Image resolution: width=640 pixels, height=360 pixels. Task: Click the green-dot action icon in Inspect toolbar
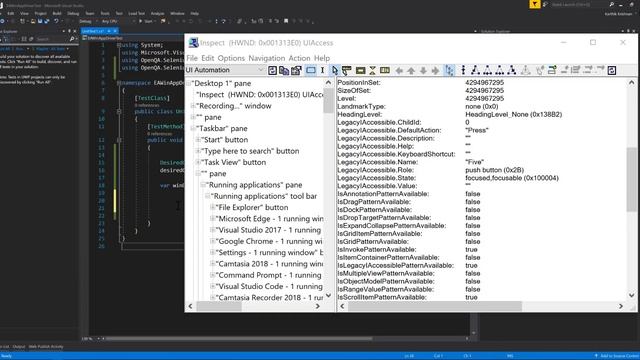[552, 70]
